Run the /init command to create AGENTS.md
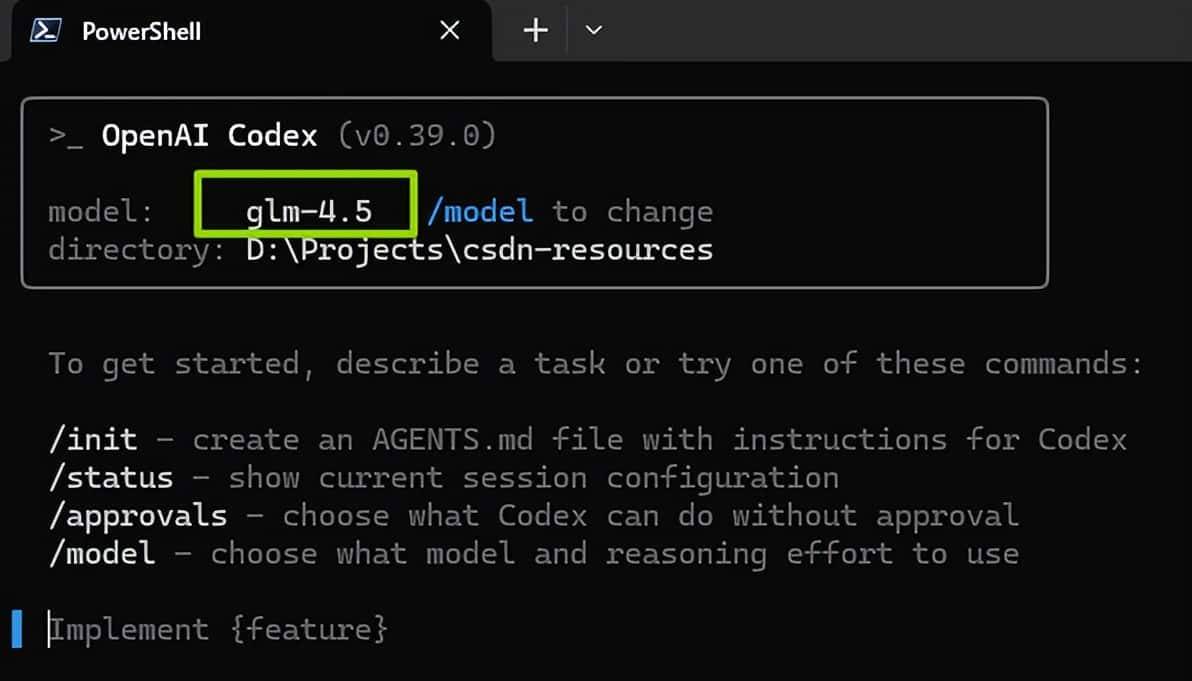The width and height of the screenshot is (1192, 681). 94,439
